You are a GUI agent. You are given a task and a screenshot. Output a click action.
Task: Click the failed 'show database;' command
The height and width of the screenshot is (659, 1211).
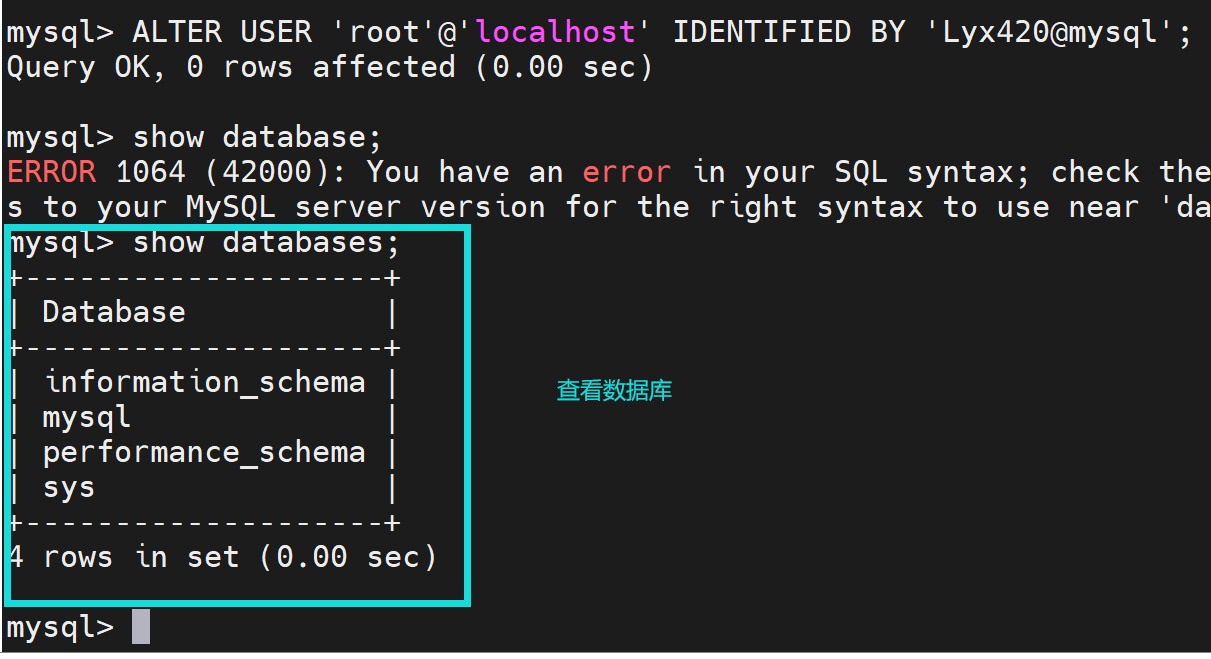(257, 137)
